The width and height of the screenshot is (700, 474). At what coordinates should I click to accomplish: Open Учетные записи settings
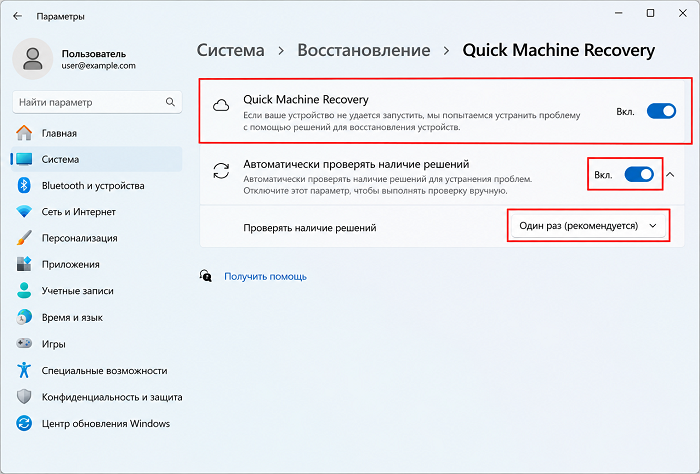point(96,291)
